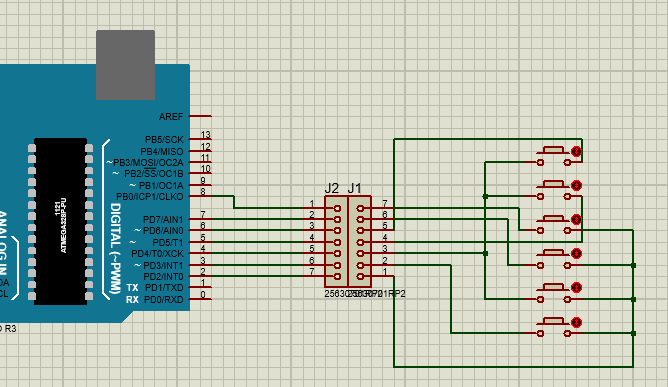Click the red latch dot of fourth push button
Viewport: 668px width, 387px height.
click(x=576, y=254)
